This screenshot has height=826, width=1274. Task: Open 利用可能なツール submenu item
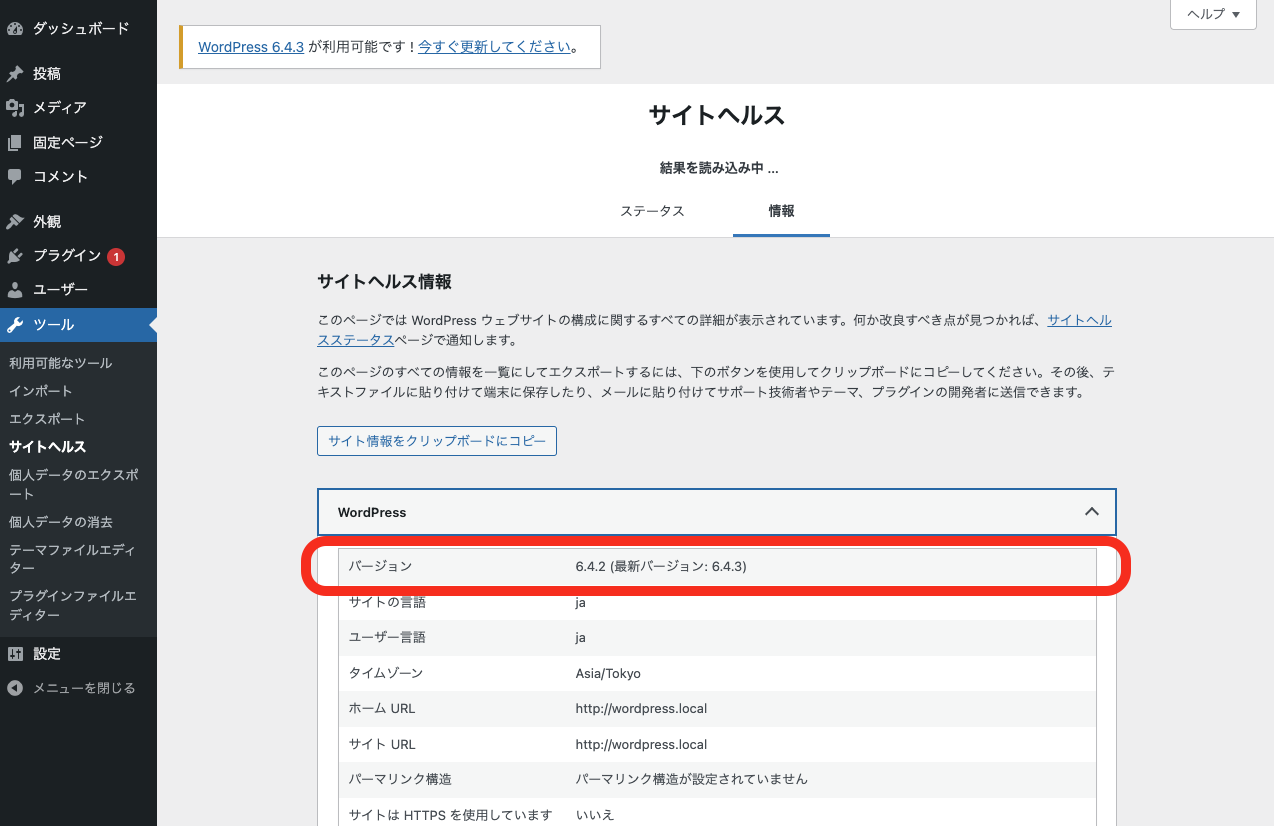point(61,363)
